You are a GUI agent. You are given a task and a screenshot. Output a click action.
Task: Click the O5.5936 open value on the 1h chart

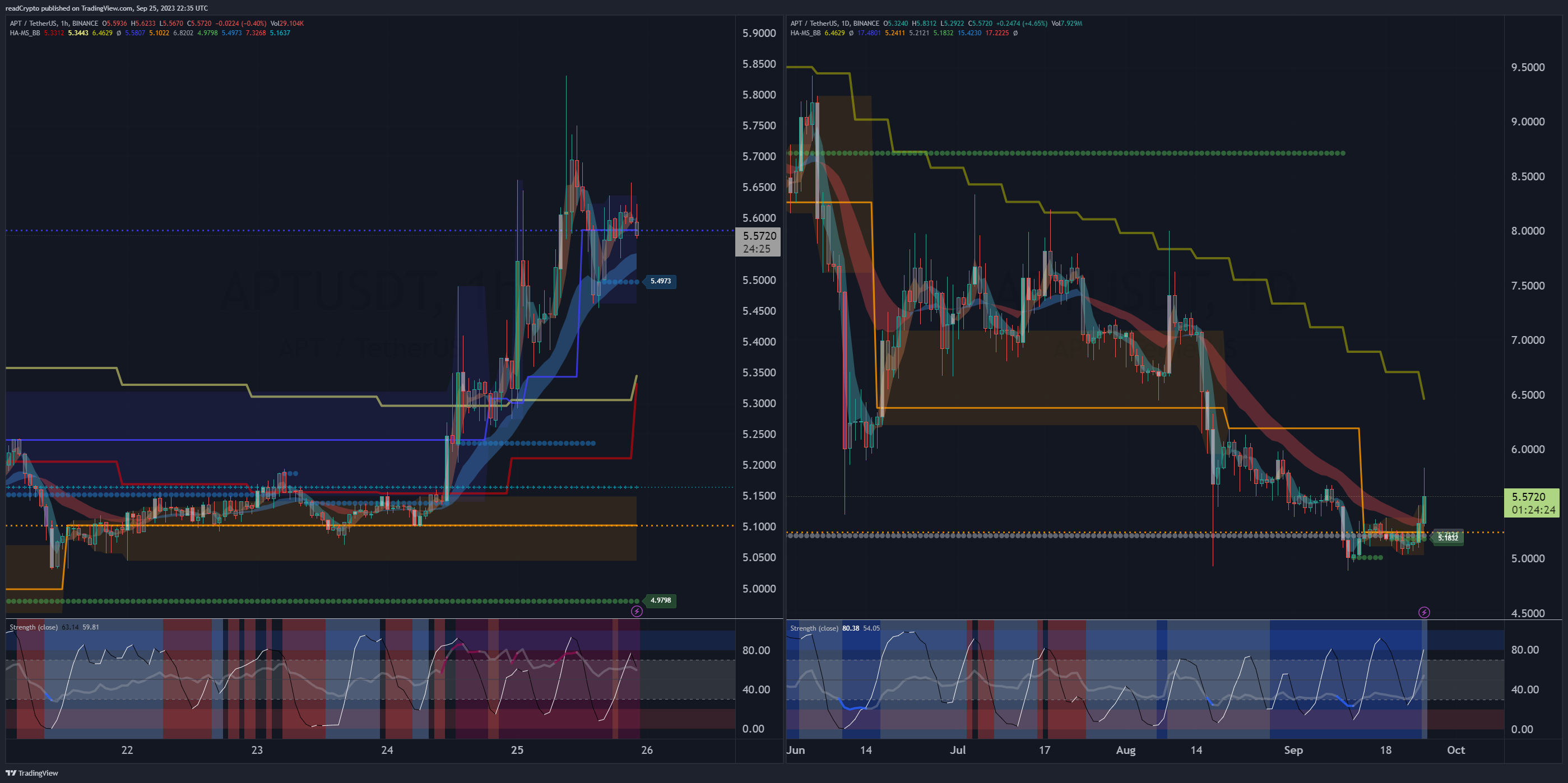point(114,23)
